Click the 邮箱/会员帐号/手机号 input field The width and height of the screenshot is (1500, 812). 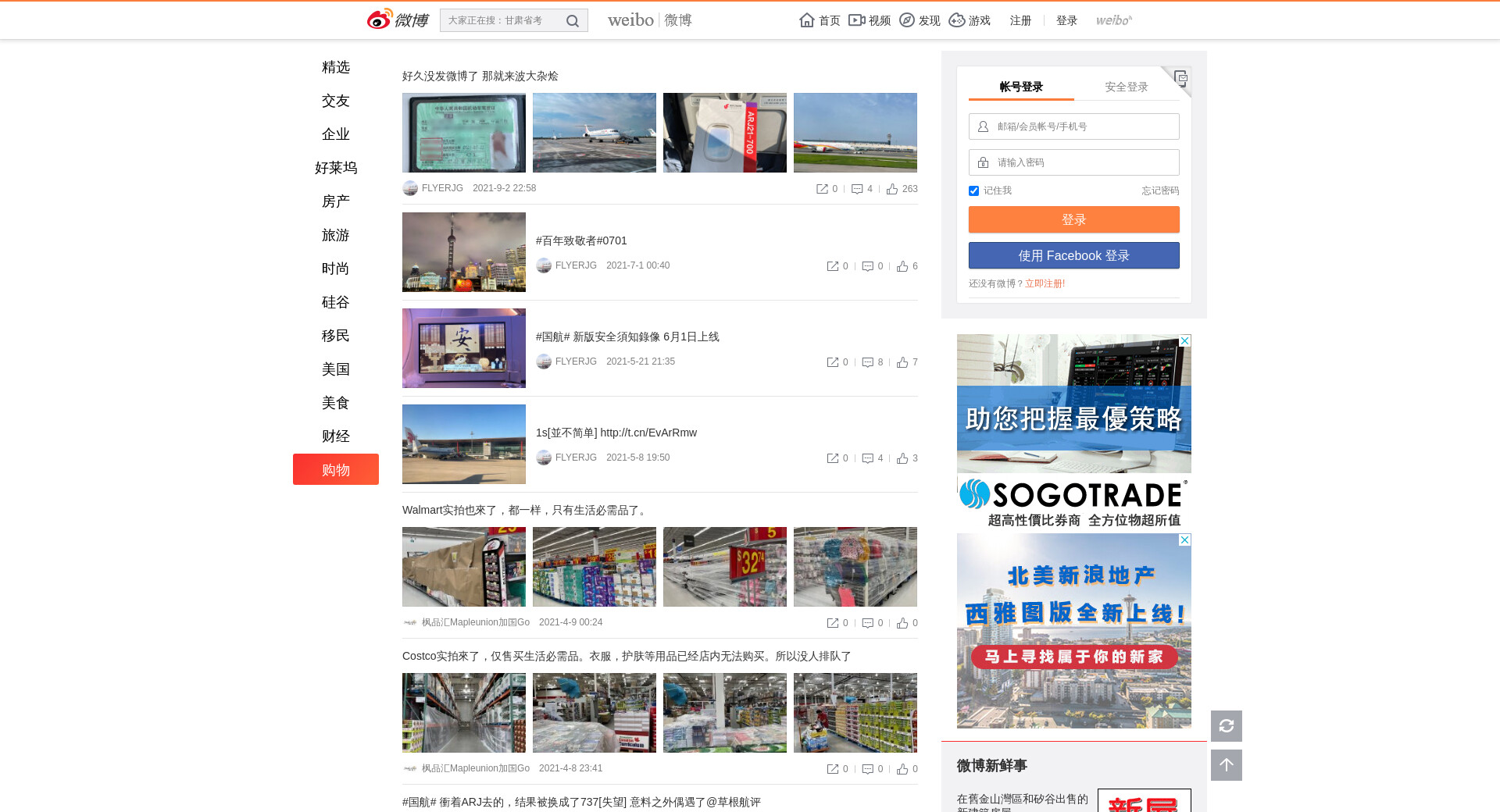click(1074, 126)
